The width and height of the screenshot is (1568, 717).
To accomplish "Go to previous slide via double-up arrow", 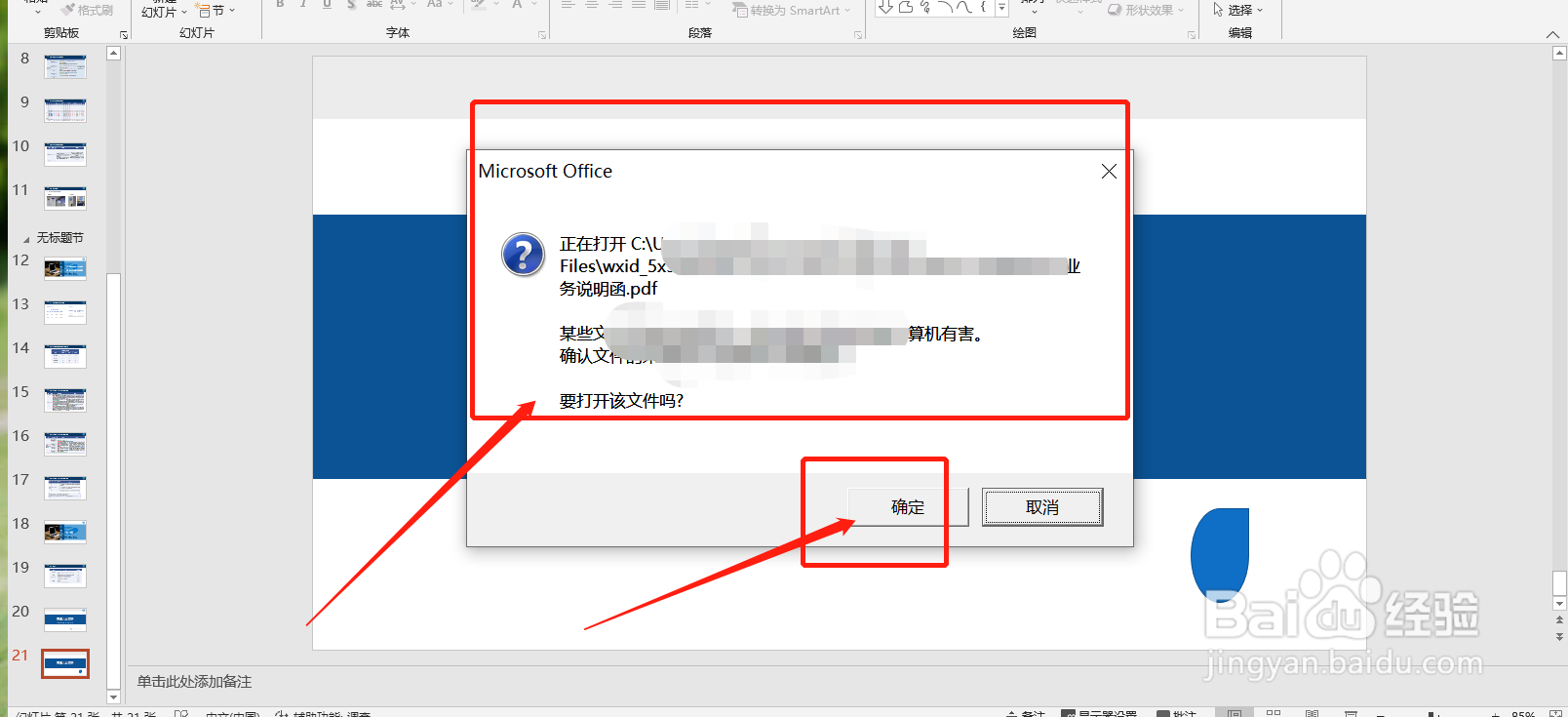I will pos(1559,620).
